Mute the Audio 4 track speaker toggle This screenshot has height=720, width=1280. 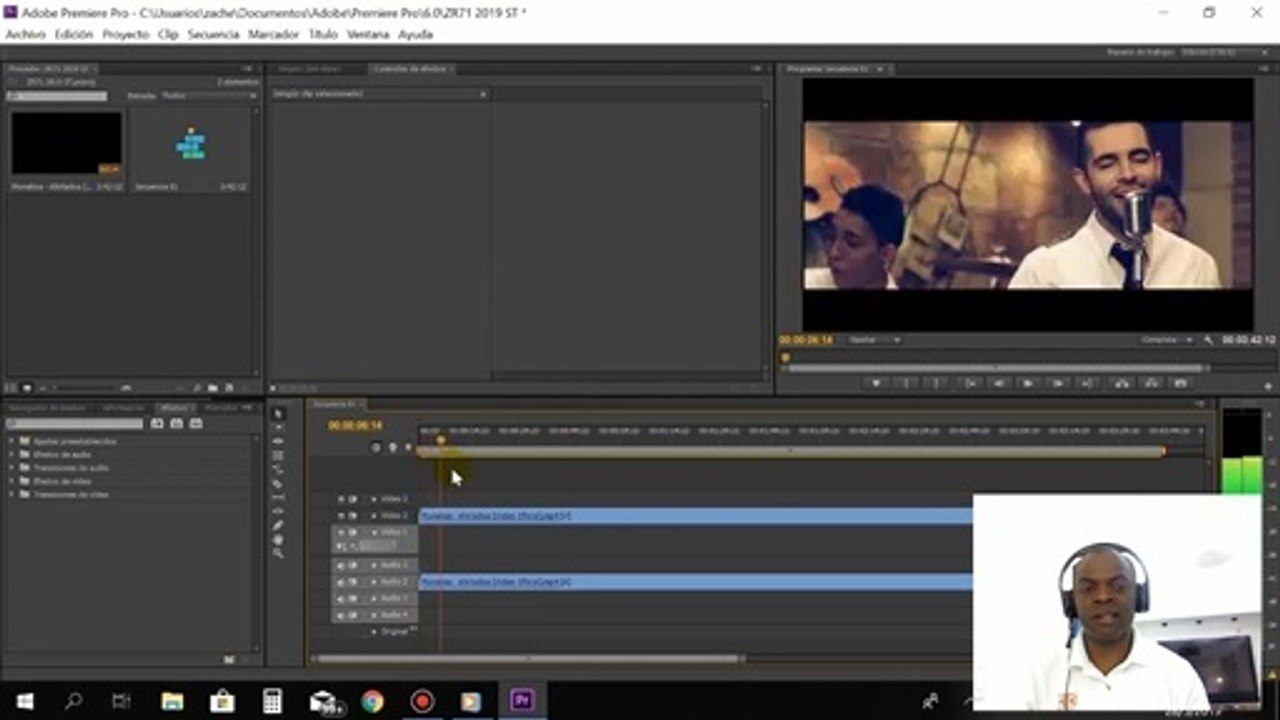point(340,615)
